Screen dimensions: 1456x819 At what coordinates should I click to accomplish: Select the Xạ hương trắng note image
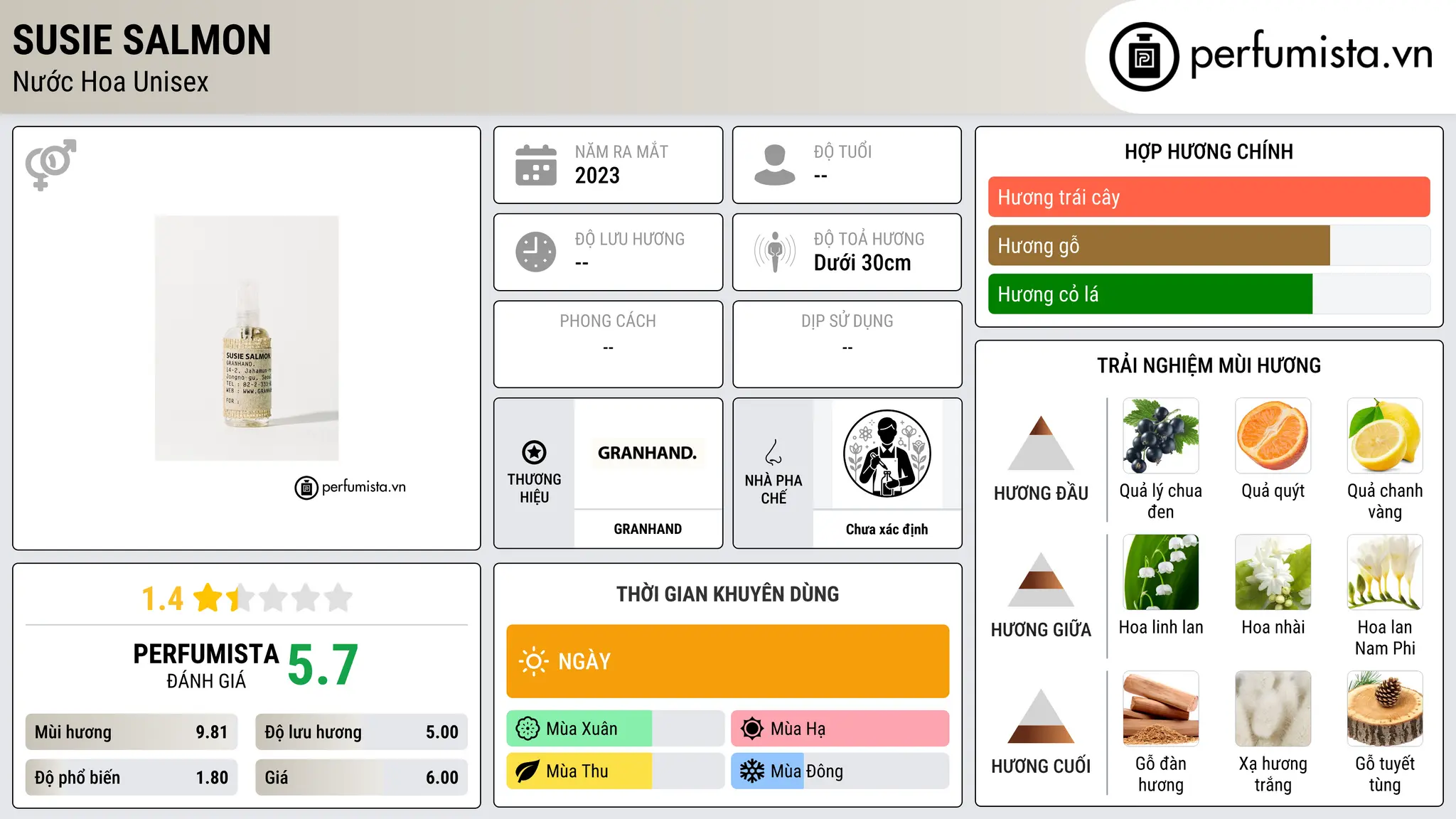tap(1273, 709)
